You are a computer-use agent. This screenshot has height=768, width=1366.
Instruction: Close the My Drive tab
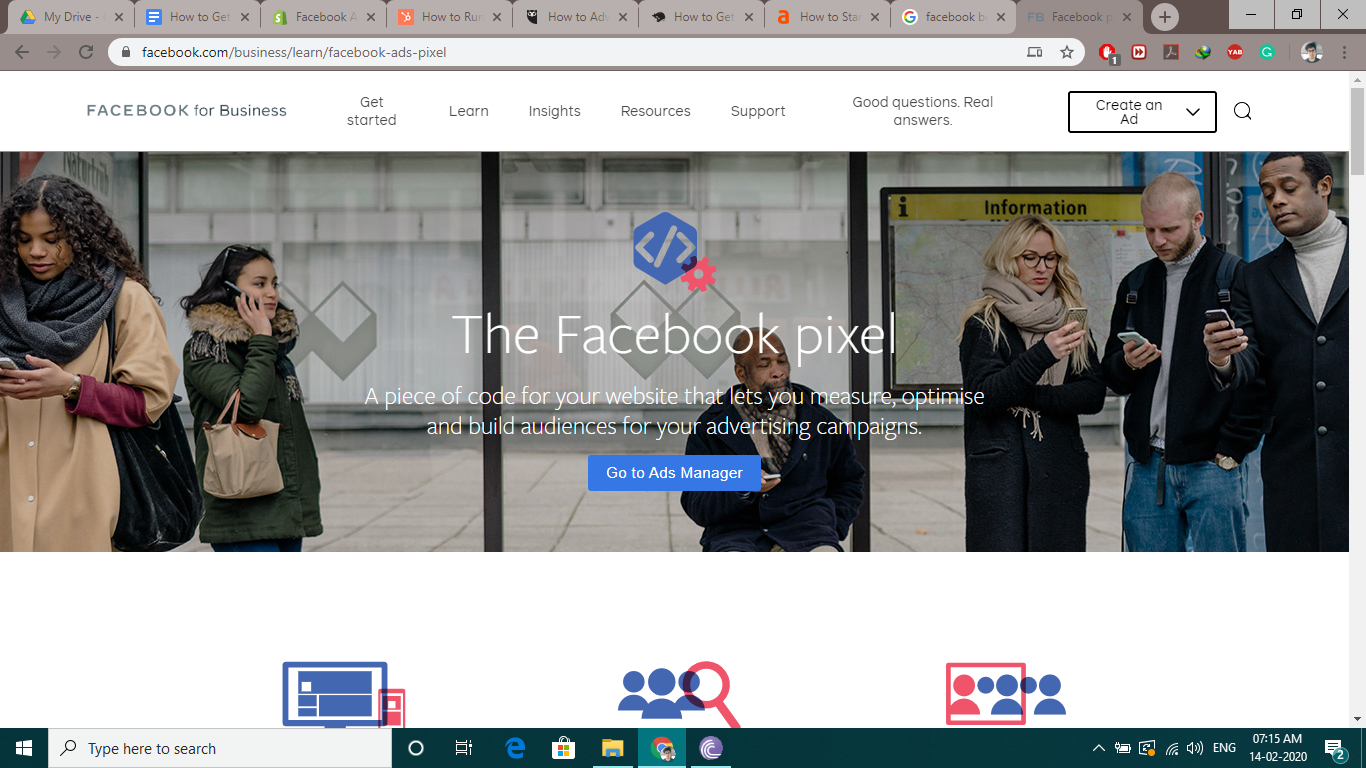tap(119, 17)
